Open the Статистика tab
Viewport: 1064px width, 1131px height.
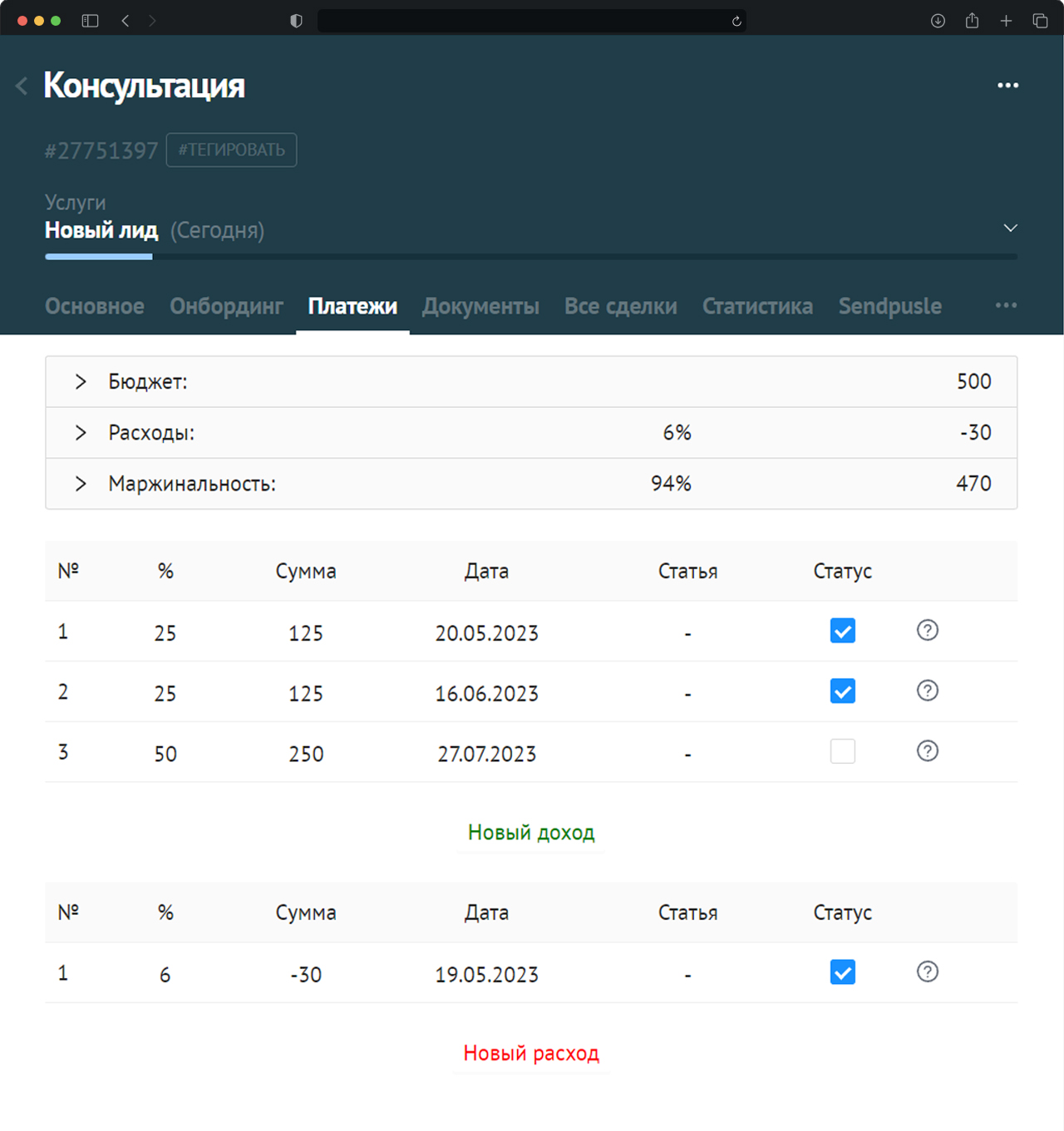tap(757, 306)
